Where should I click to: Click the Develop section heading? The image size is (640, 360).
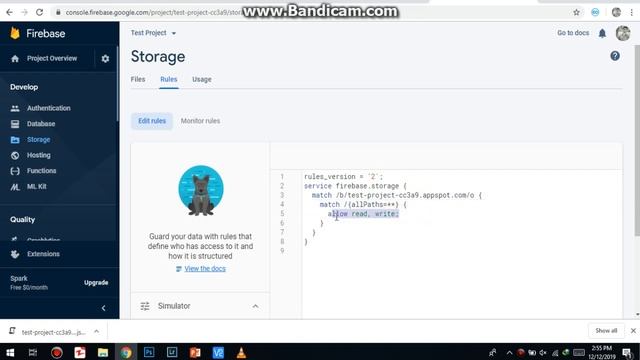[x=24, y=87]
